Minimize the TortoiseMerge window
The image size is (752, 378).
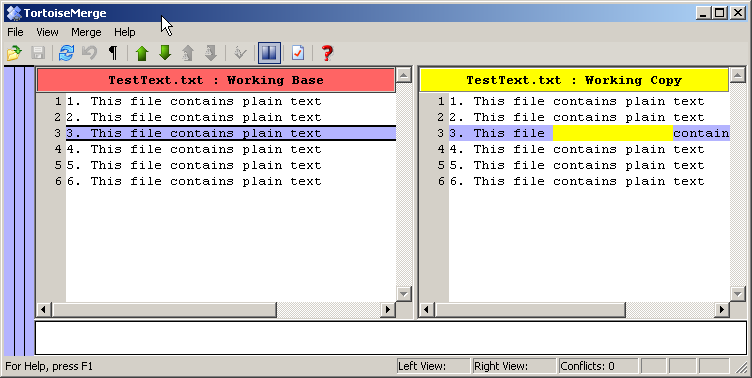tap(704, 13)
